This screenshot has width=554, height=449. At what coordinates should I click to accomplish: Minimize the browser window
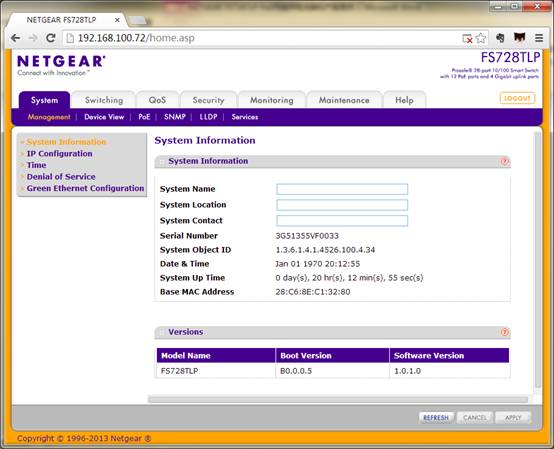499,6
